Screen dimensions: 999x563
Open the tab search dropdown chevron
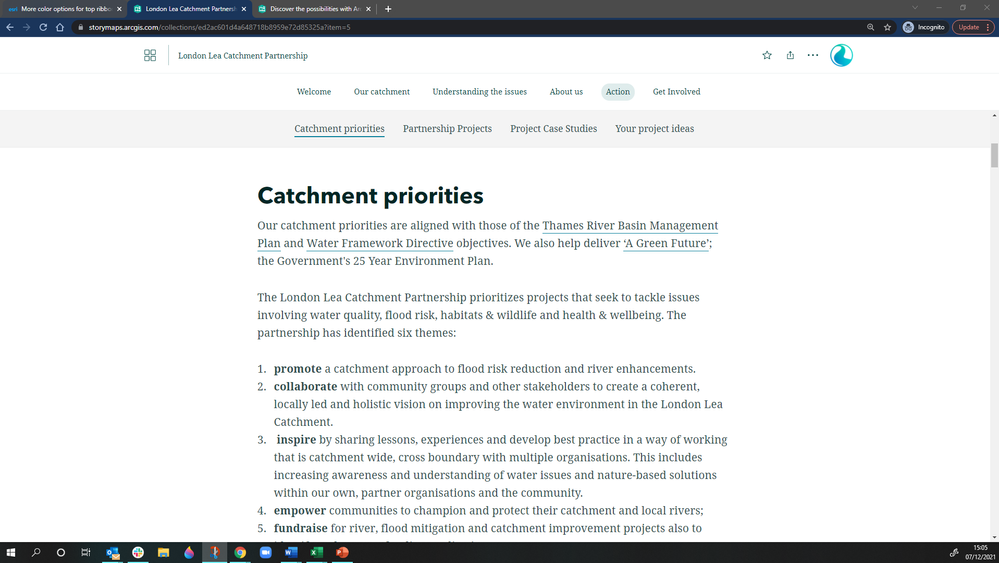coord(915,8)
